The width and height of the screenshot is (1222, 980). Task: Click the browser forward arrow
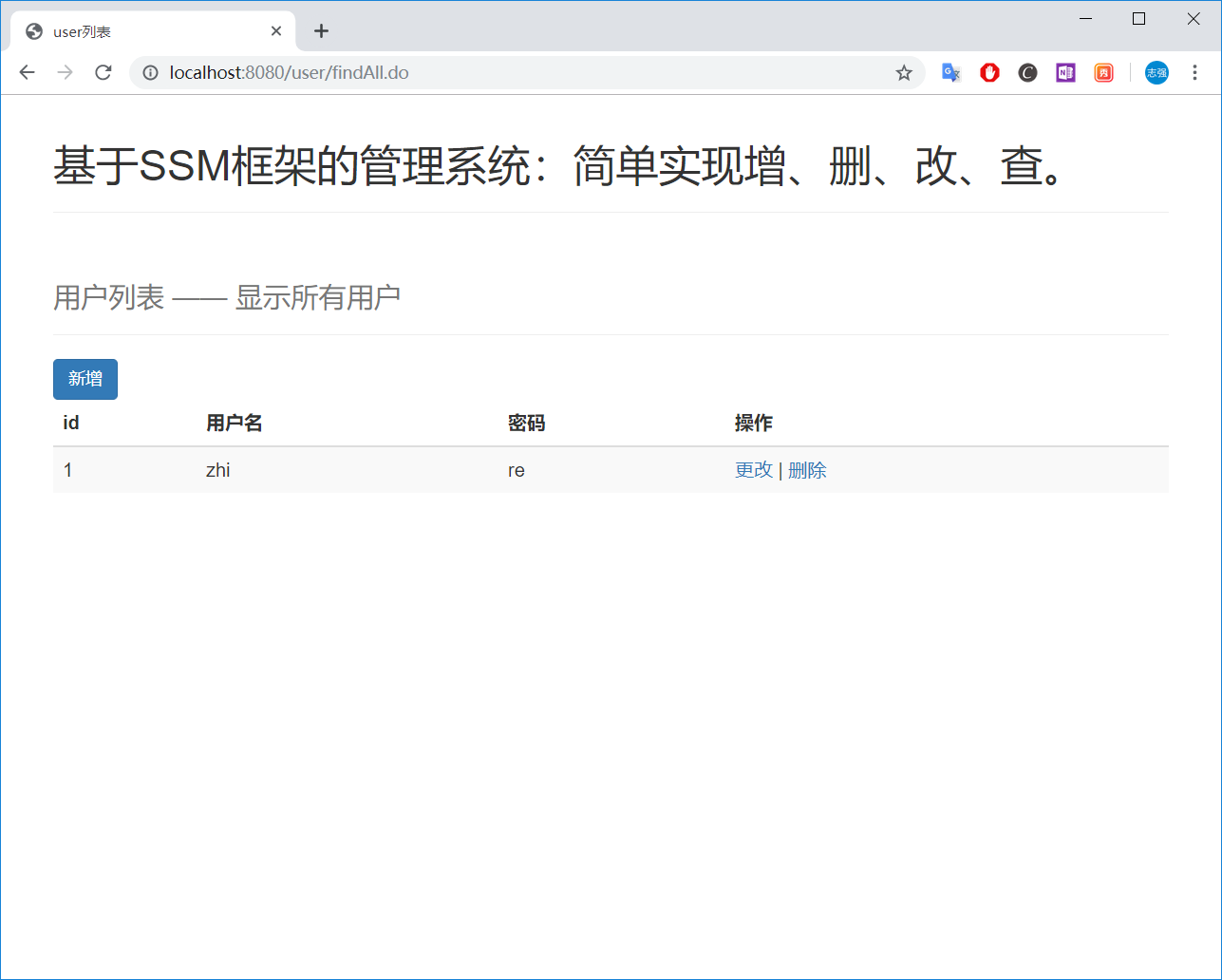click(x=65, y=73)
